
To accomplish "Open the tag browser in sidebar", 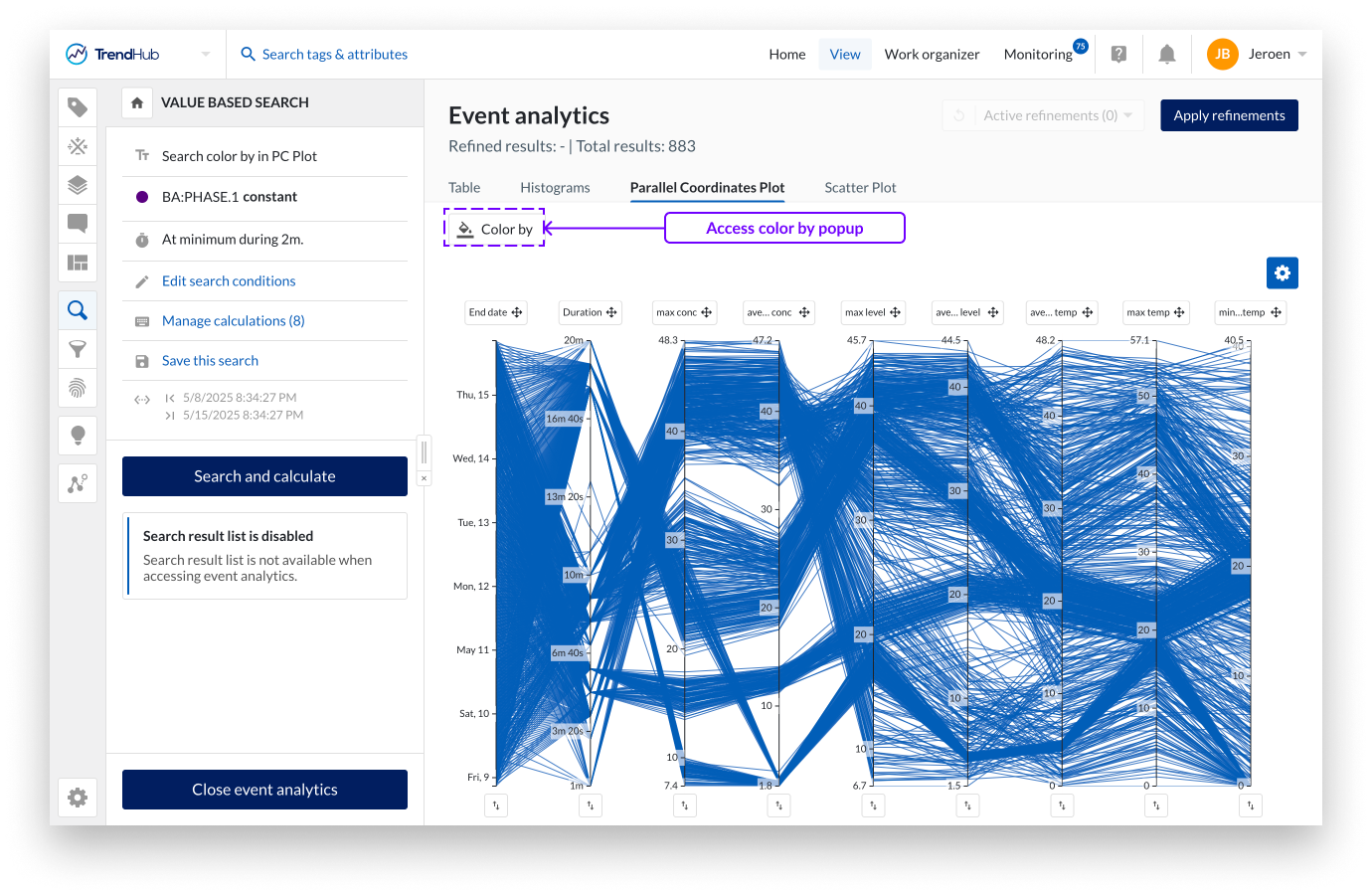I will tap(78, 107).
